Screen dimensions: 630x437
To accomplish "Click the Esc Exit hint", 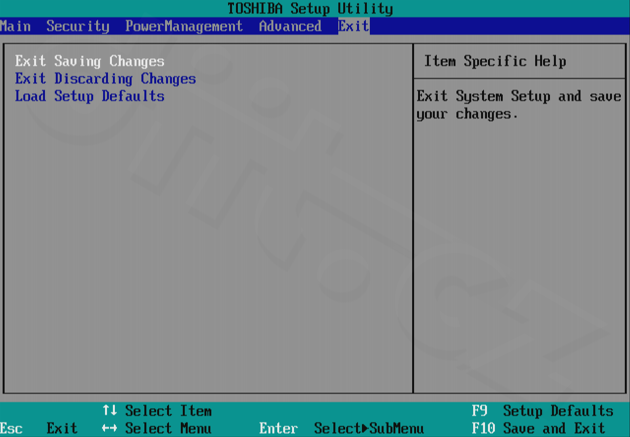I will (39, 428).
